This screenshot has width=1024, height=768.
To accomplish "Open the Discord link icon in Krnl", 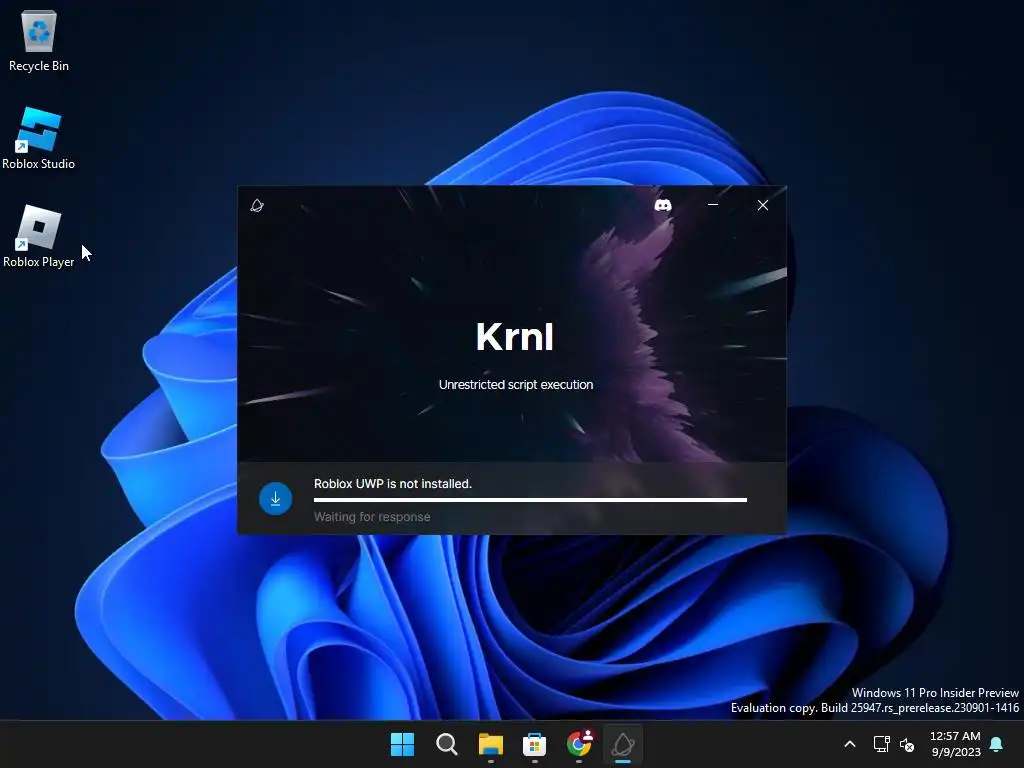I will [x=663, y=205].
